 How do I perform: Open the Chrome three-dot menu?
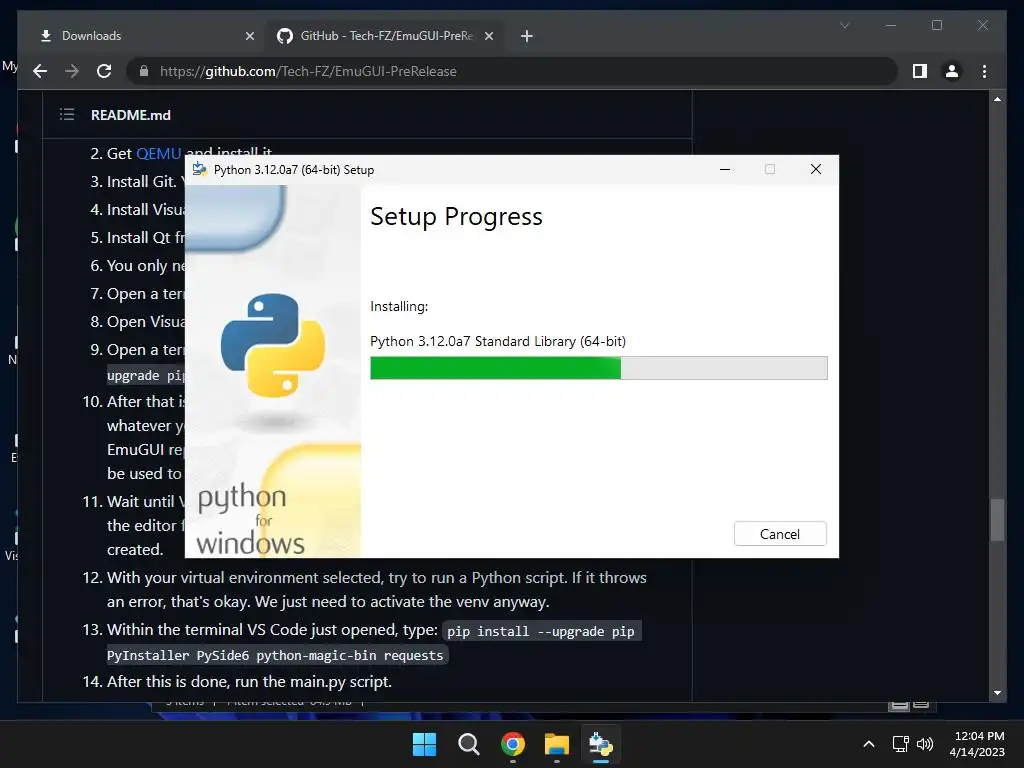[984, 71]
